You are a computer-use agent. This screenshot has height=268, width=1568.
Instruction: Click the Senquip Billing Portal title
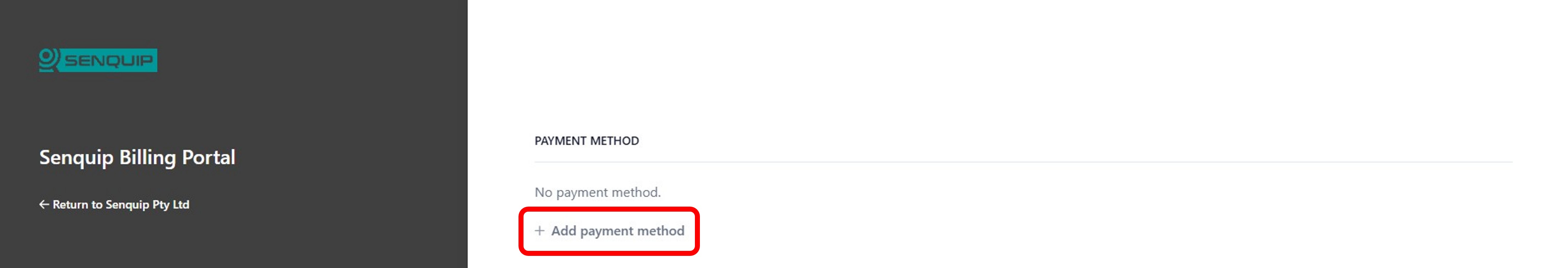pos(137,157)
